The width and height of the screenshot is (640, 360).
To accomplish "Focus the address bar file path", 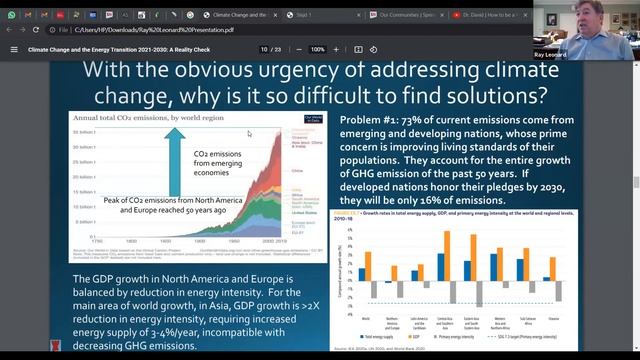I will [154, 30].
